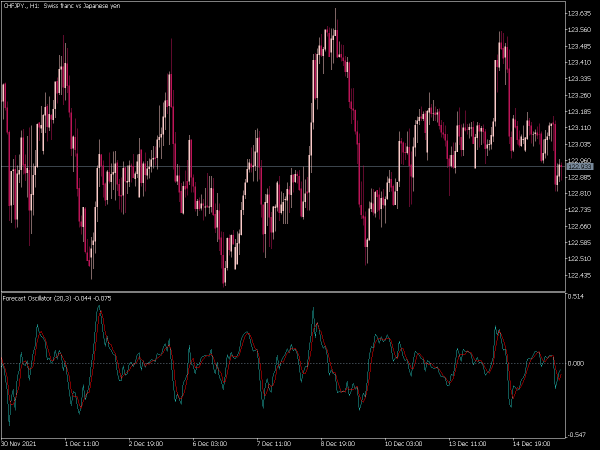This screenshot has height=450, width=600.
Task: Click the chart title "CHFJPY., H1"
Action: 21,6
